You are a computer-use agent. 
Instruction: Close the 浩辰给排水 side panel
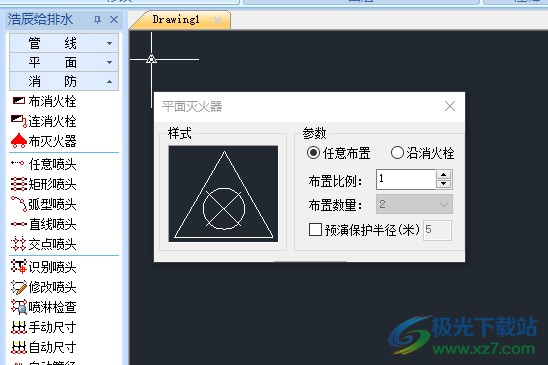pos(114,20)
